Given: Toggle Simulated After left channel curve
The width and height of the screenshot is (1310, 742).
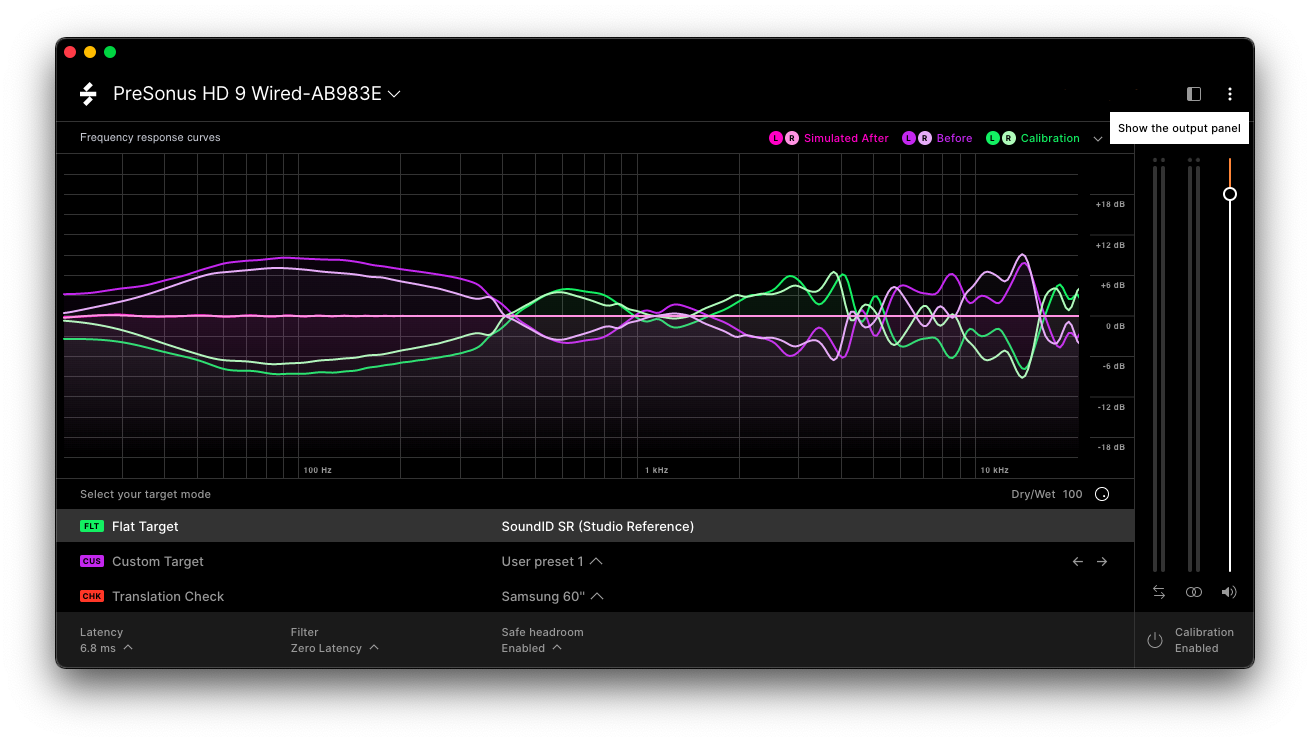Looking at the screenshot, I should coord(776,138).
